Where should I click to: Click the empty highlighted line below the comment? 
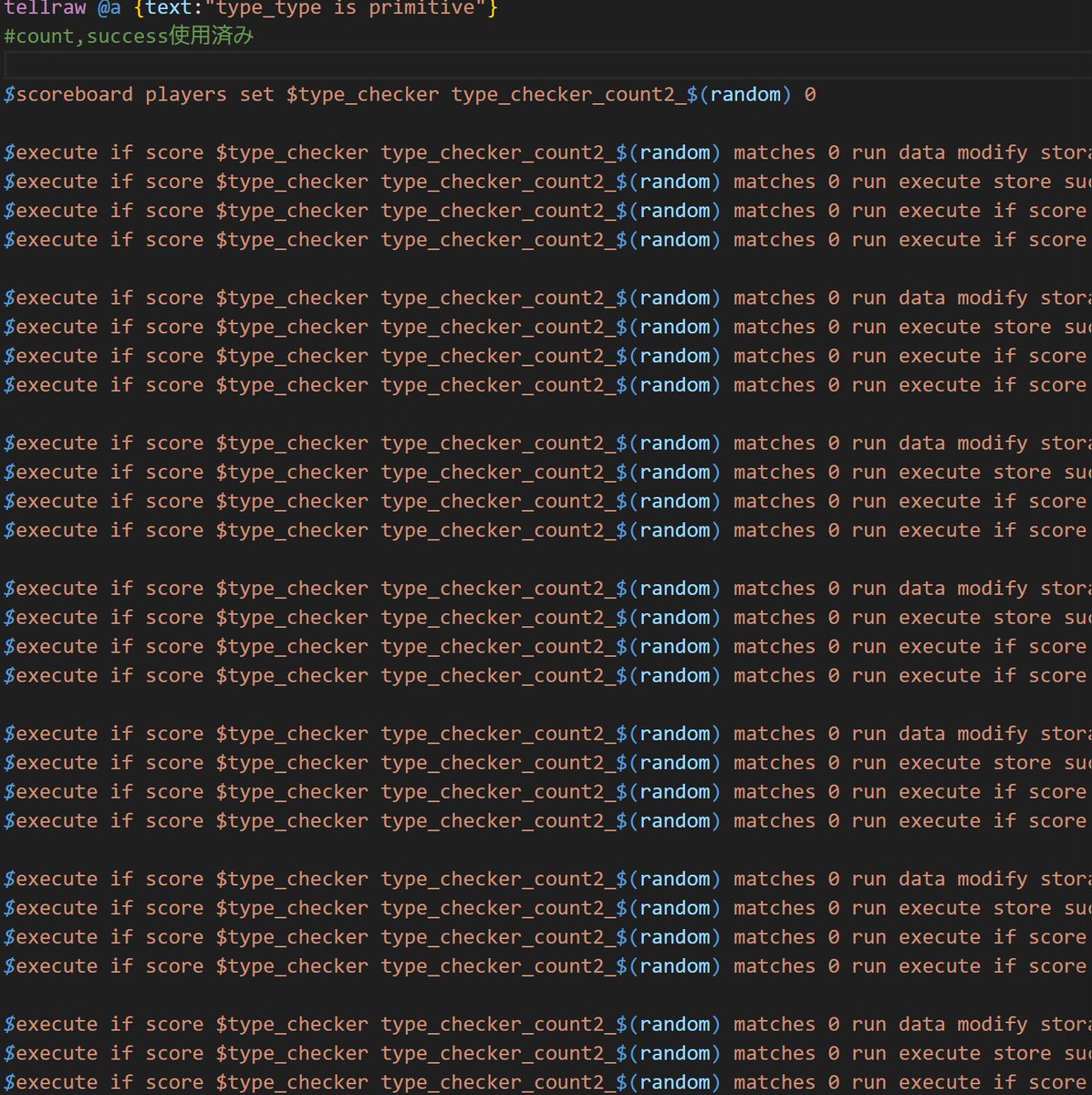tap(546, 65)
